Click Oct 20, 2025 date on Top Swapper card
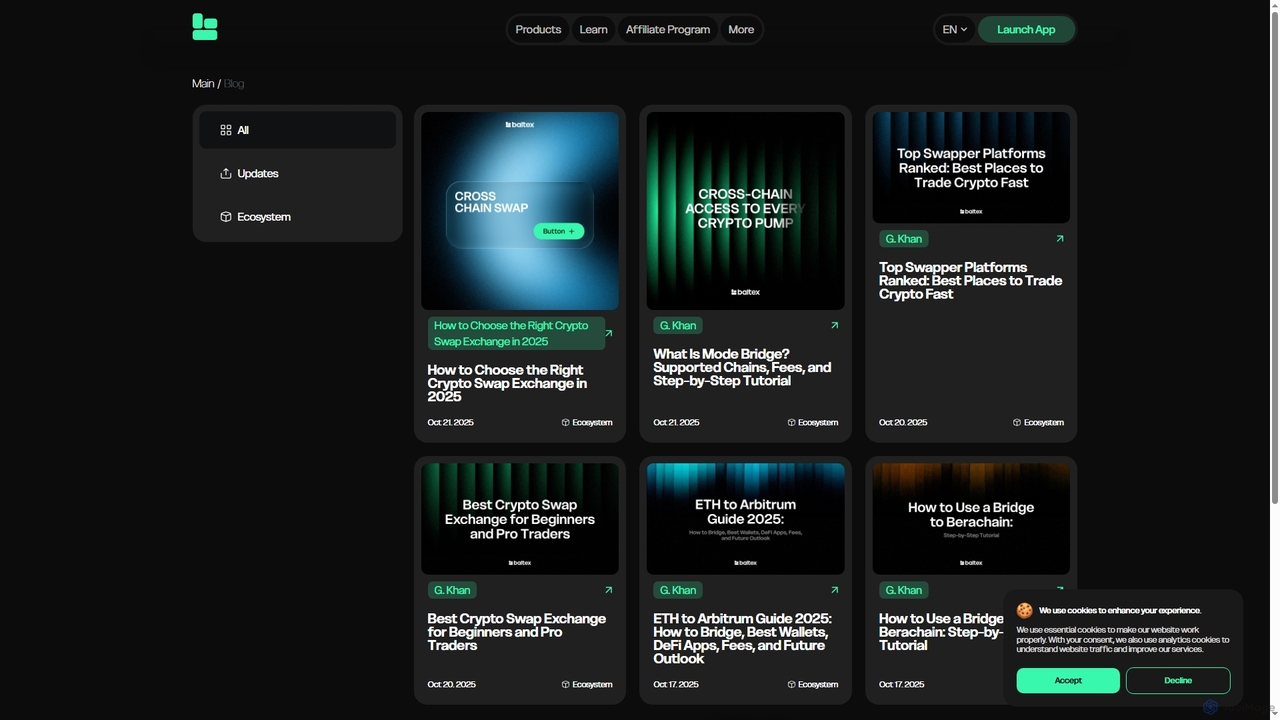Screen dimensions: 1280x720 click(903, 423)
